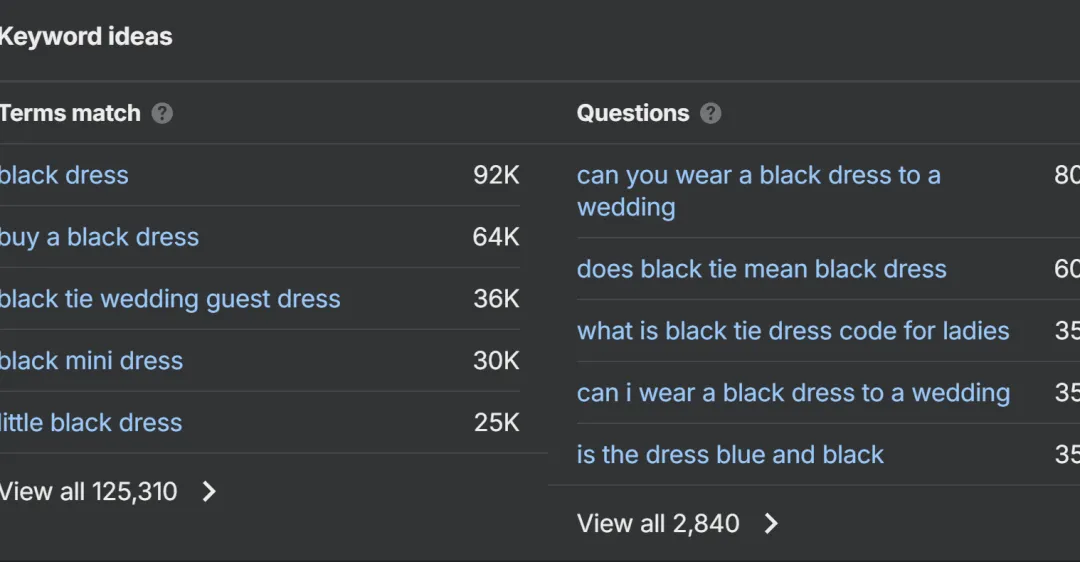Open the "black mini dress" keyword

click(x=92, y=361)
